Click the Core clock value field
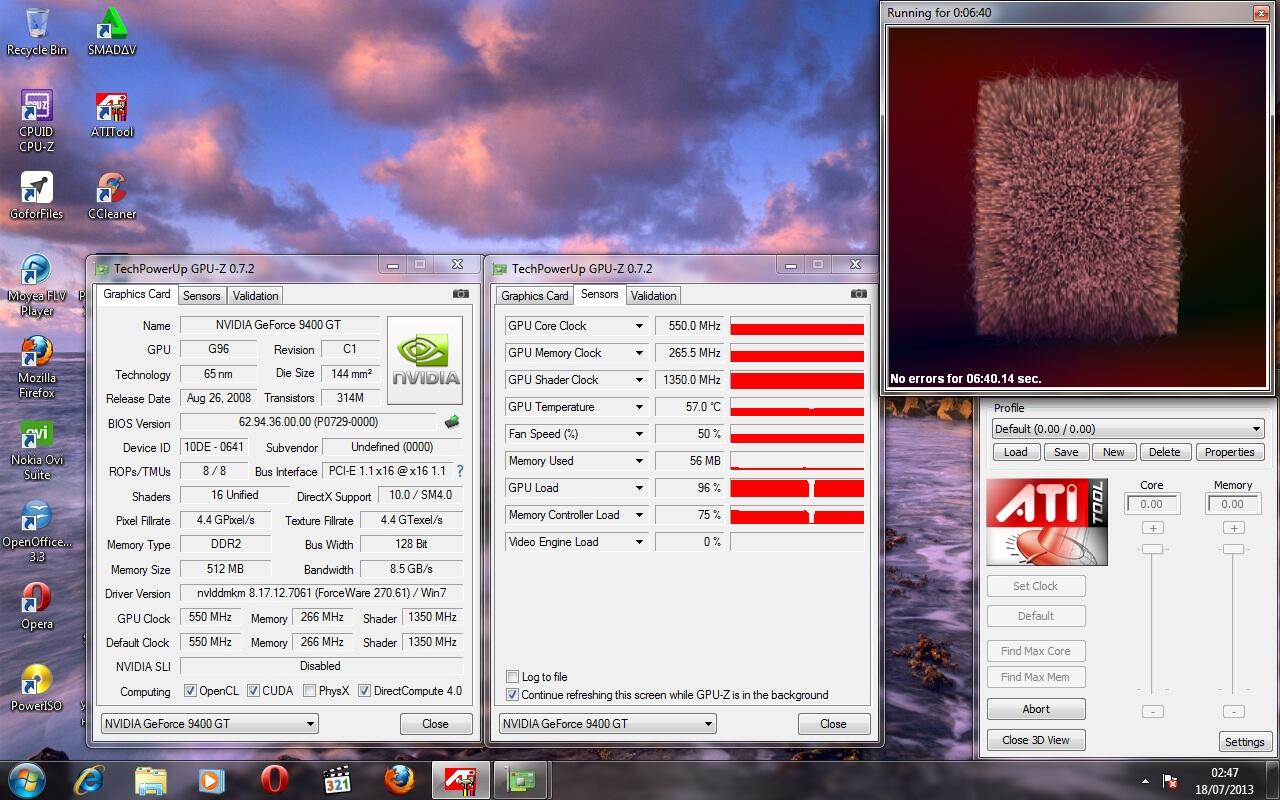The image size is (1280, 800). (x=1152, y=505)
